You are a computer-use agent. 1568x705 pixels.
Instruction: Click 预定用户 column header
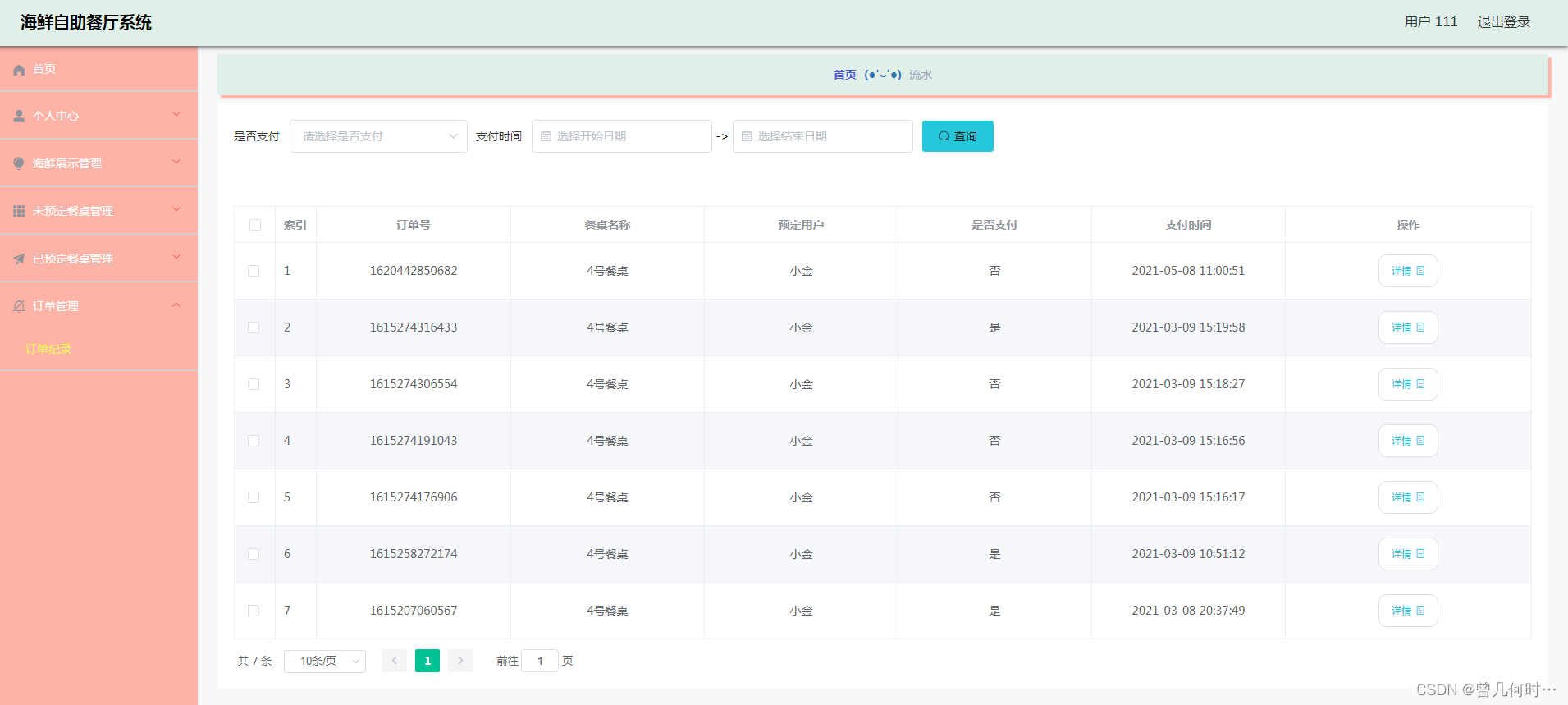[x=801, y=225]
